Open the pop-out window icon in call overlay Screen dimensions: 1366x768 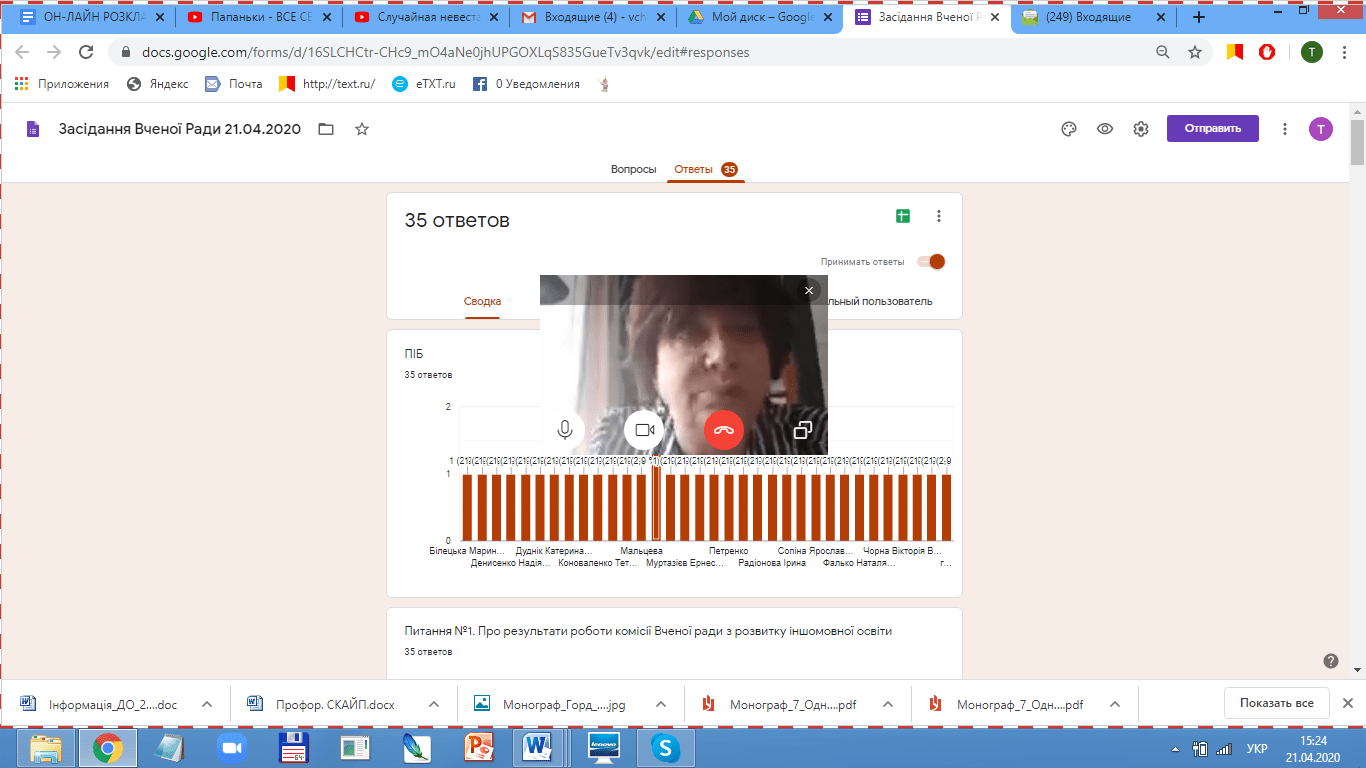coord(802,430)
